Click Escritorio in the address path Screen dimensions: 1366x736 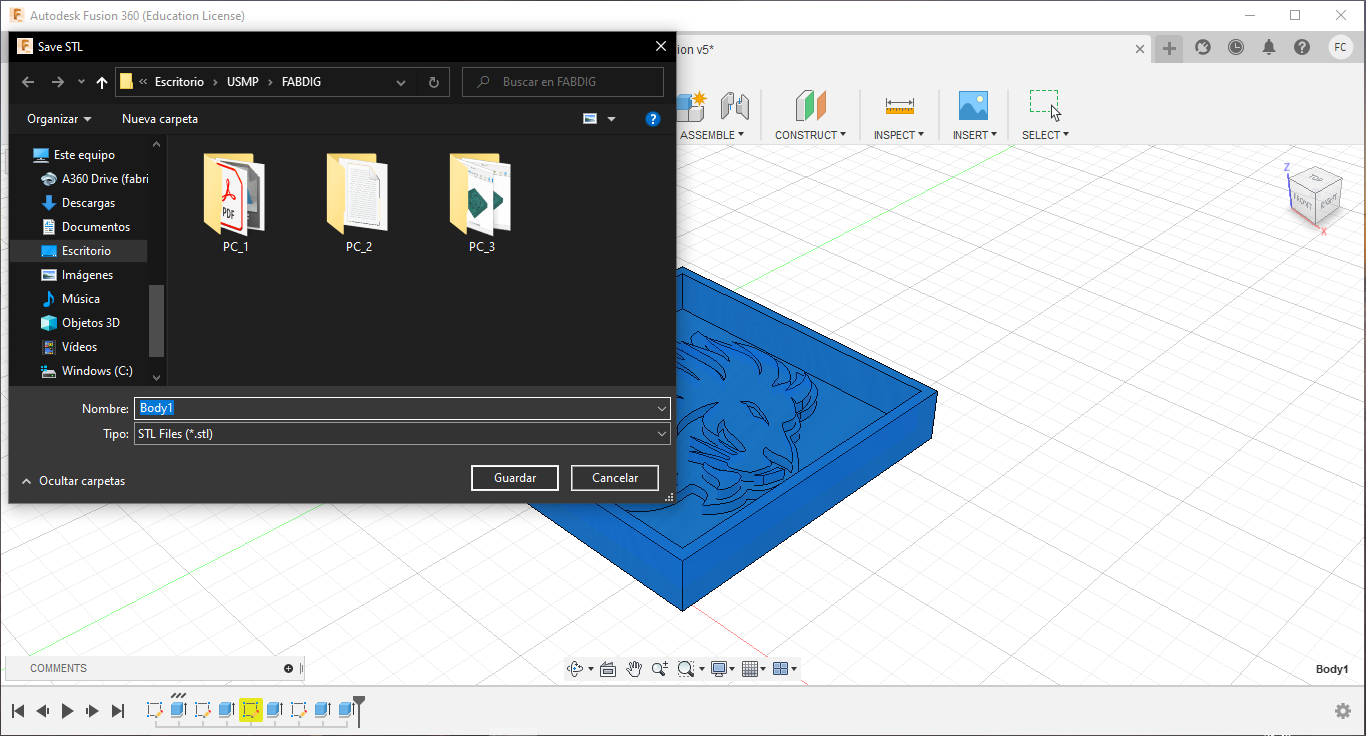point(179,82)
